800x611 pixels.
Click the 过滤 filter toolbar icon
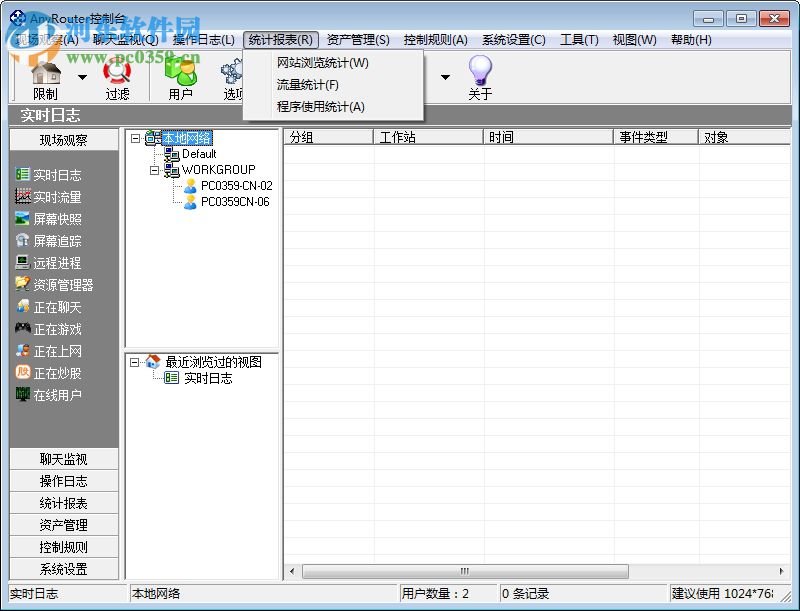pyautogui.click(x=117, y=75)
